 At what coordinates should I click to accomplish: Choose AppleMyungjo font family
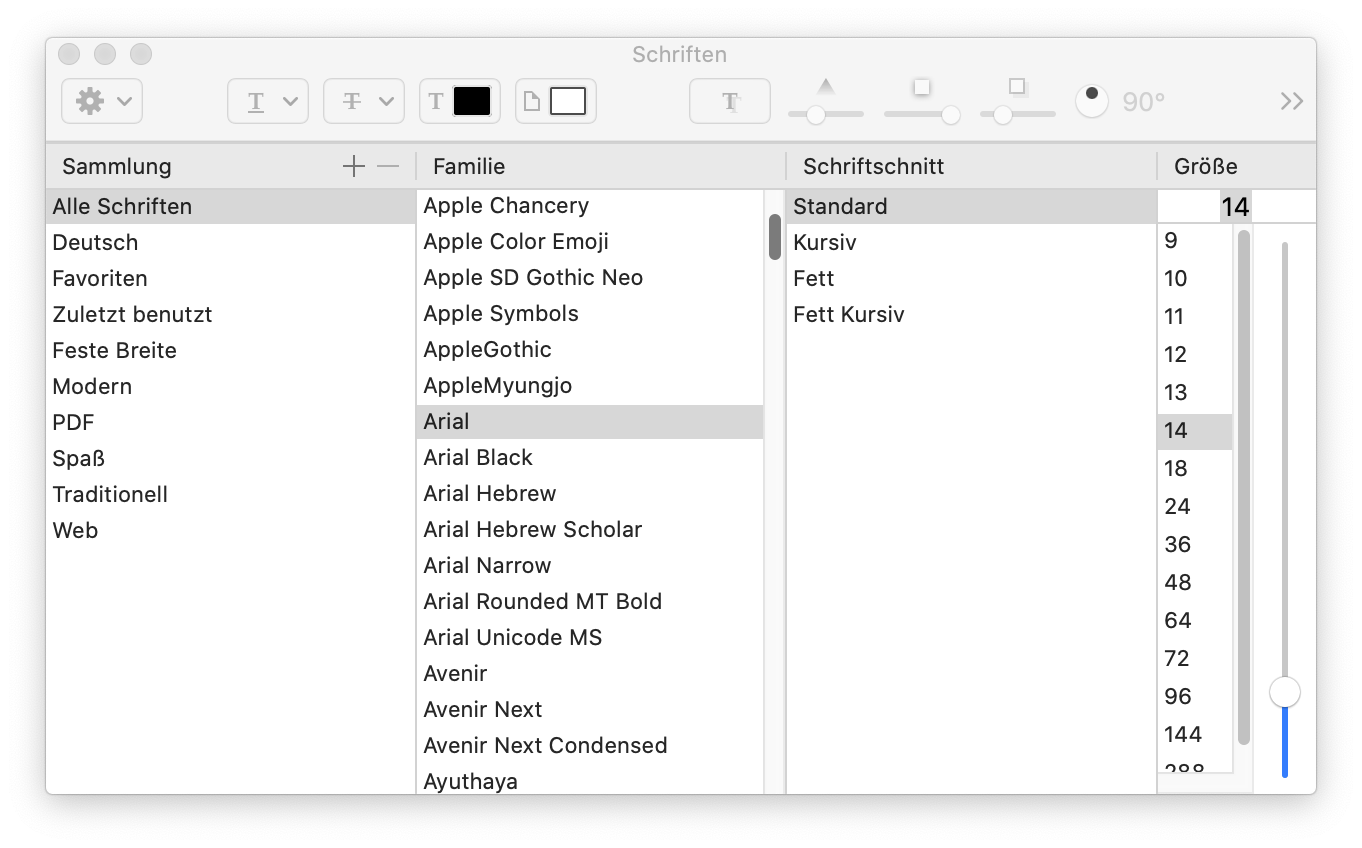590,385
